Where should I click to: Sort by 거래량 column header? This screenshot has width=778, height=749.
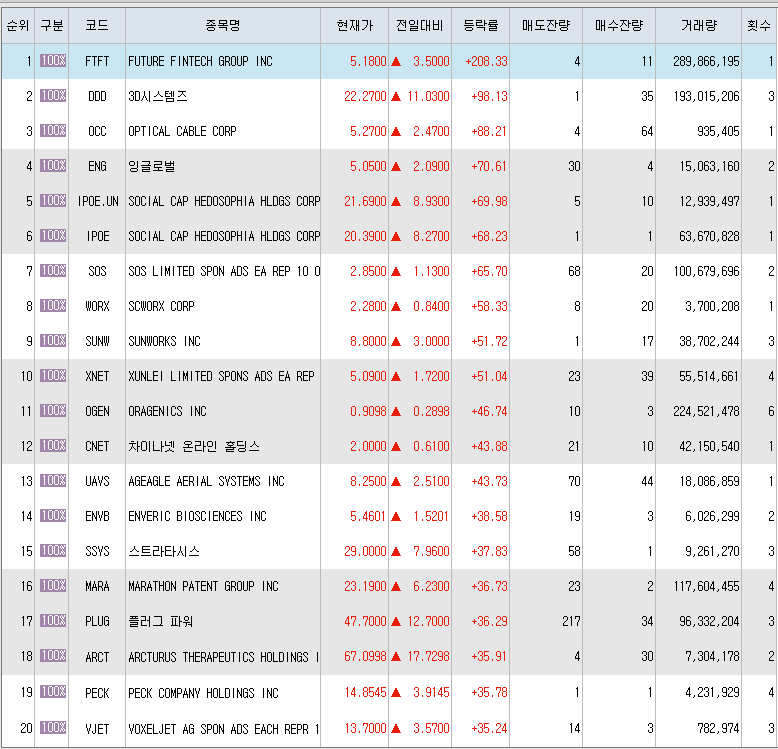698,25
